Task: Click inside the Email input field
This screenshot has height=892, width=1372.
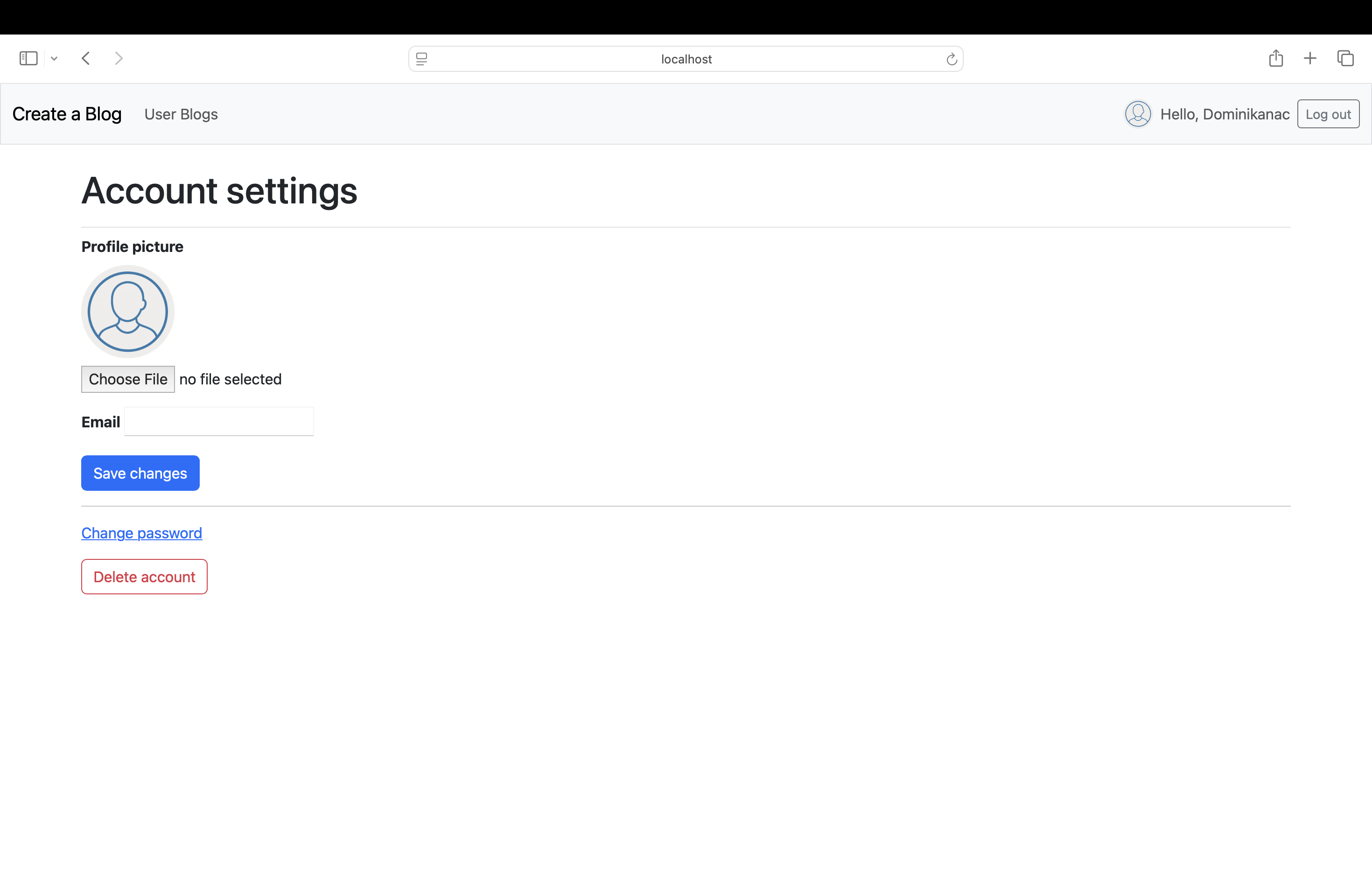Action: point(218,421)
